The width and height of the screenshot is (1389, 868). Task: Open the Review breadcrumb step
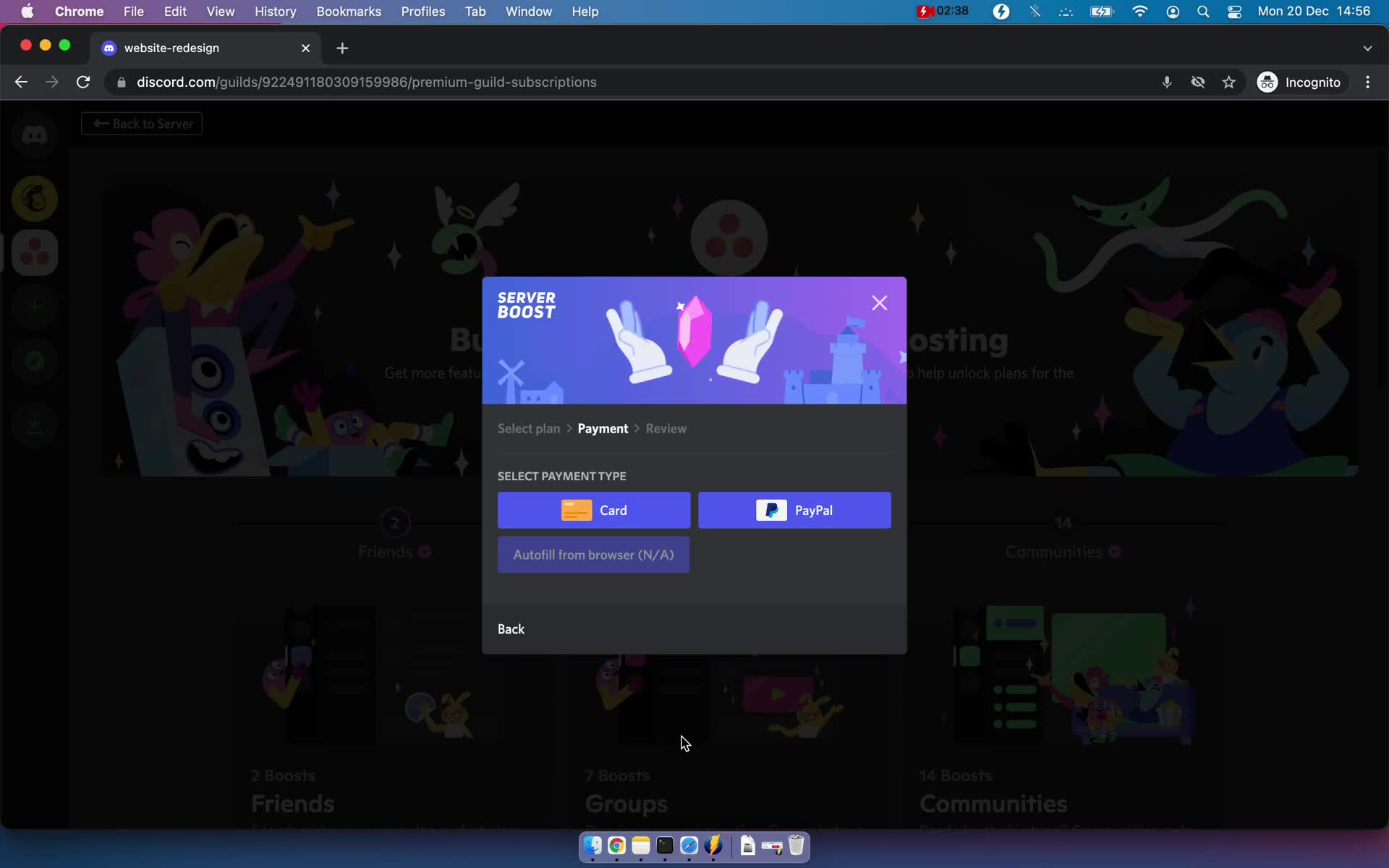pos(666,429)
